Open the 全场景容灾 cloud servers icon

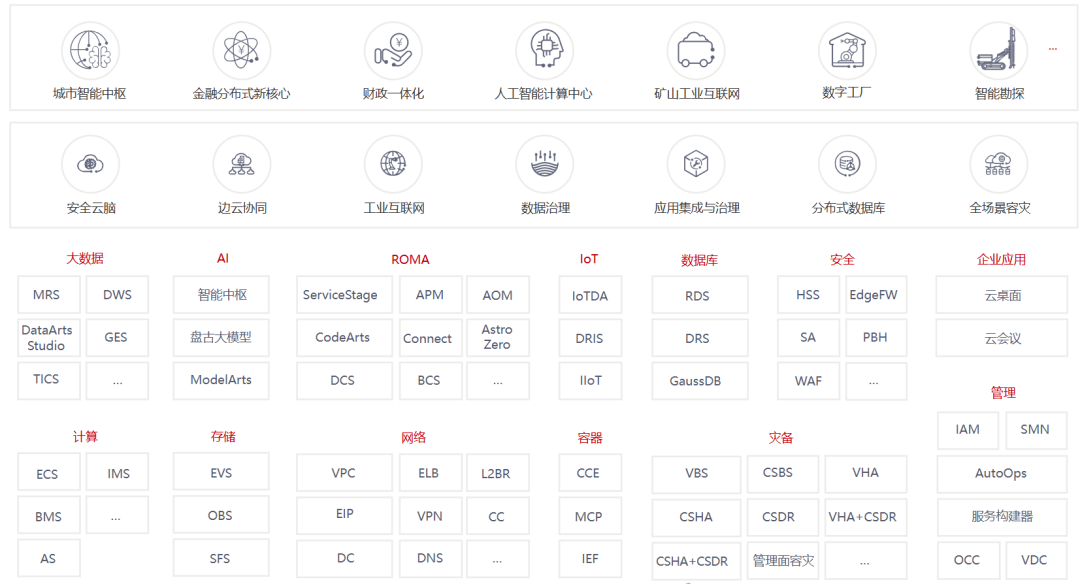tap(999, 164)
